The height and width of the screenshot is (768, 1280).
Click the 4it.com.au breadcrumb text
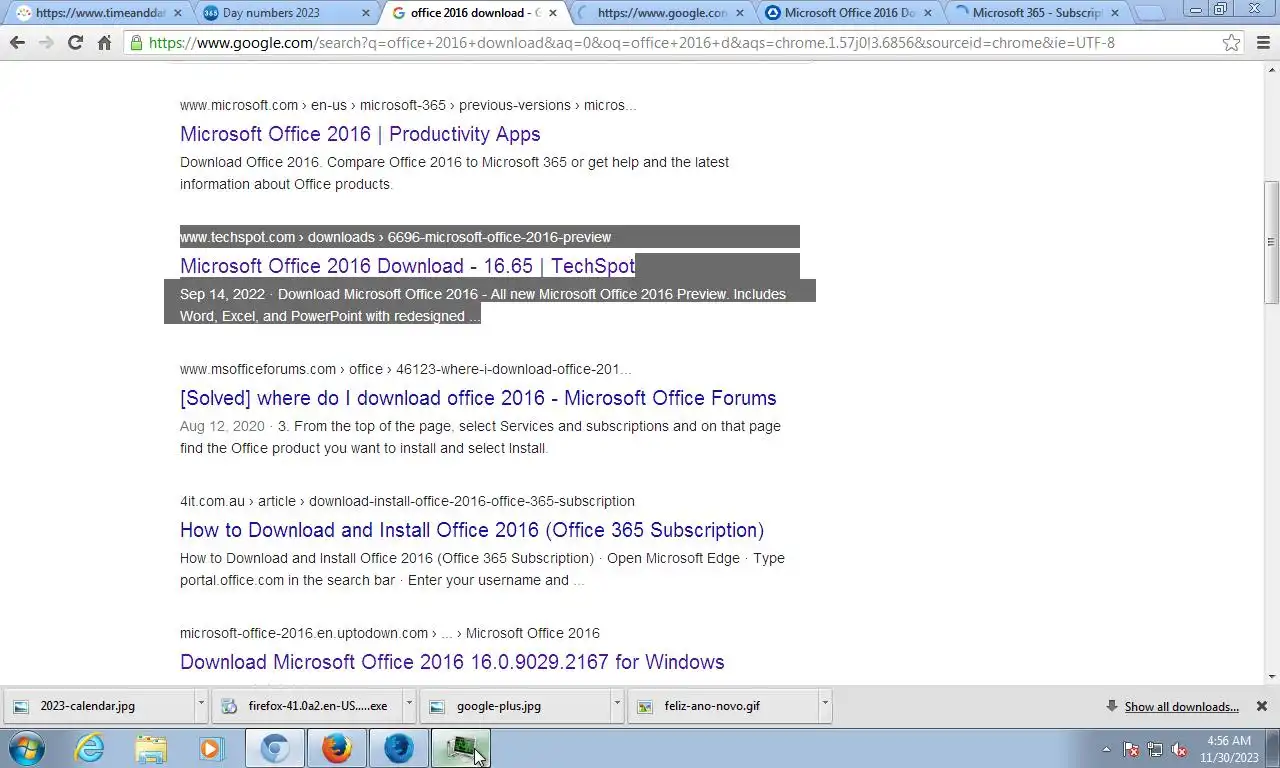[x=407, y=501]
